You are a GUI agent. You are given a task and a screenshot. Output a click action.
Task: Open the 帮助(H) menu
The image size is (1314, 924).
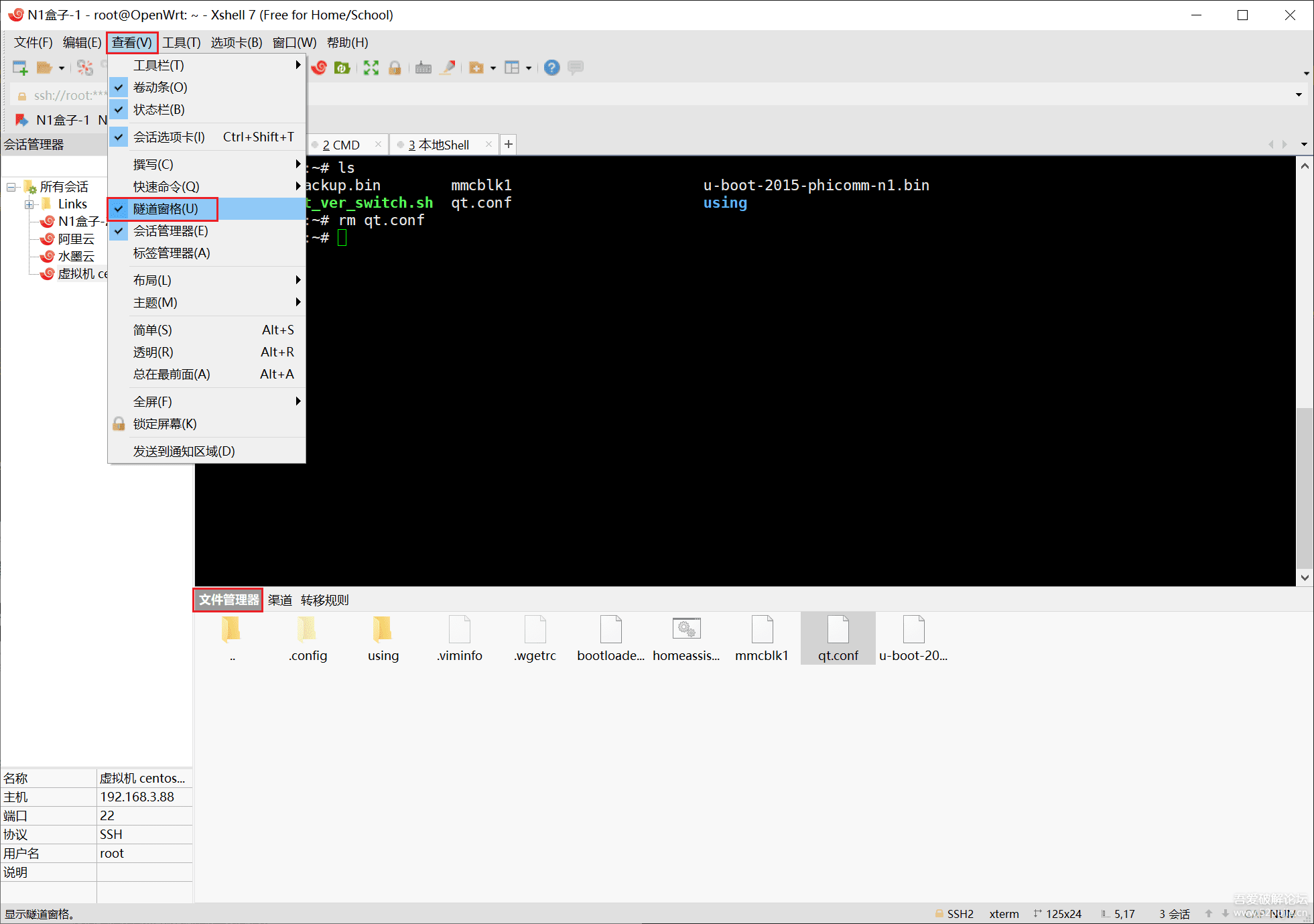click(x=347, y=42)
